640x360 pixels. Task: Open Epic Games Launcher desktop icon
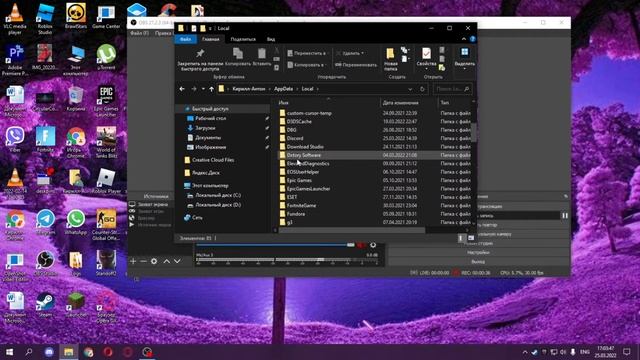pyautogui.click(x=106, y=101)
